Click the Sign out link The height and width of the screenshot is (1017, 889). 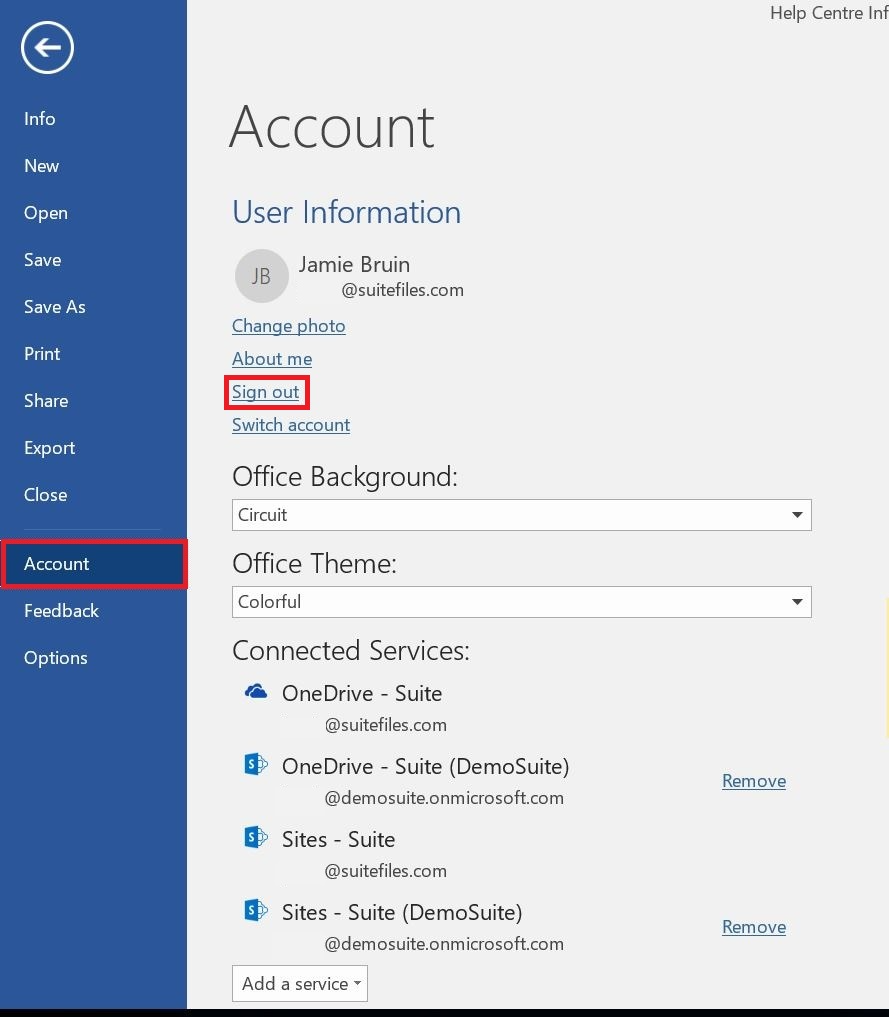[266, 392]
